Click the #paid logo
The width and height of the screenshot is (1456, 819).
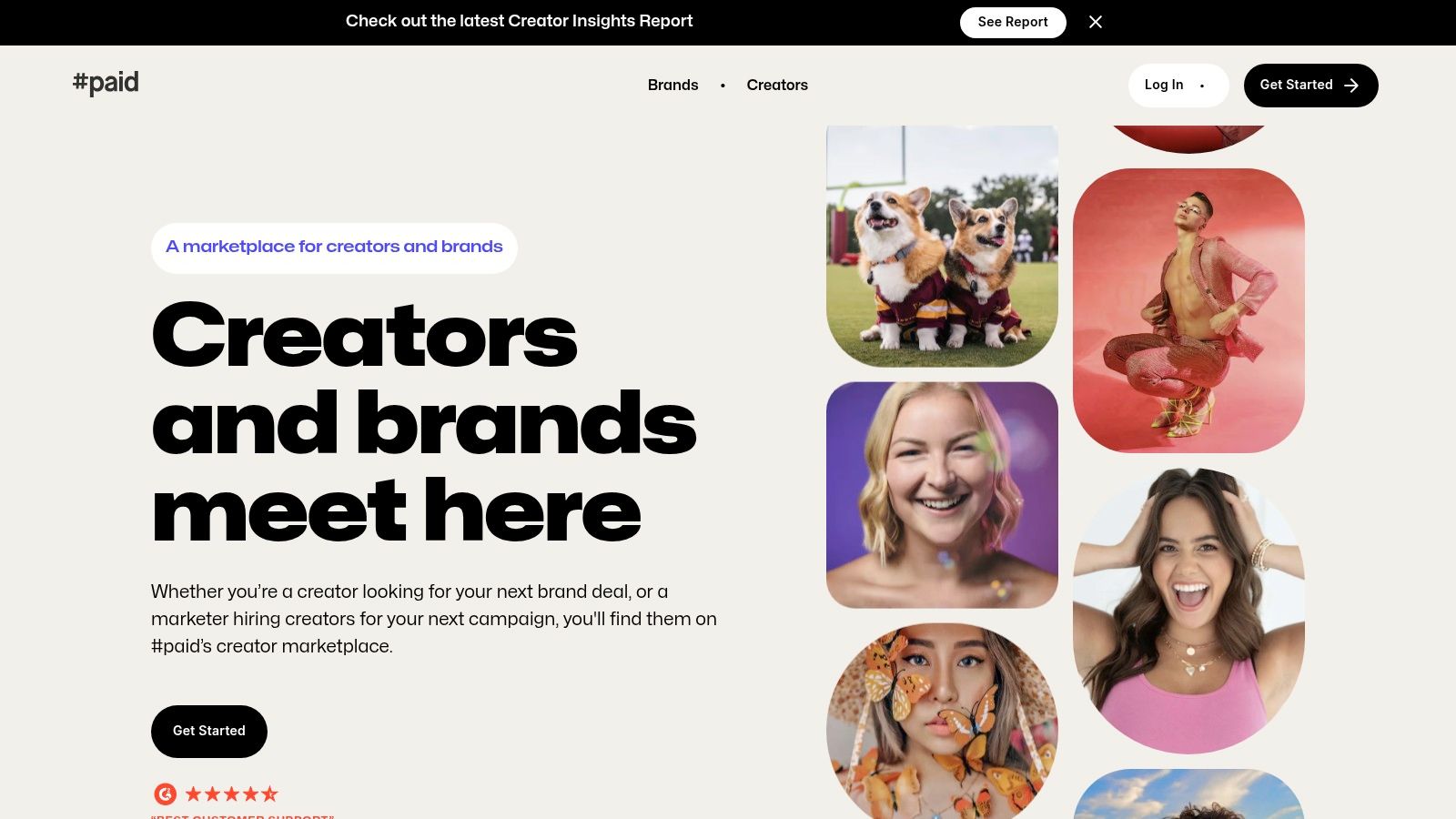pyautogui.click(x=106, y=83)
